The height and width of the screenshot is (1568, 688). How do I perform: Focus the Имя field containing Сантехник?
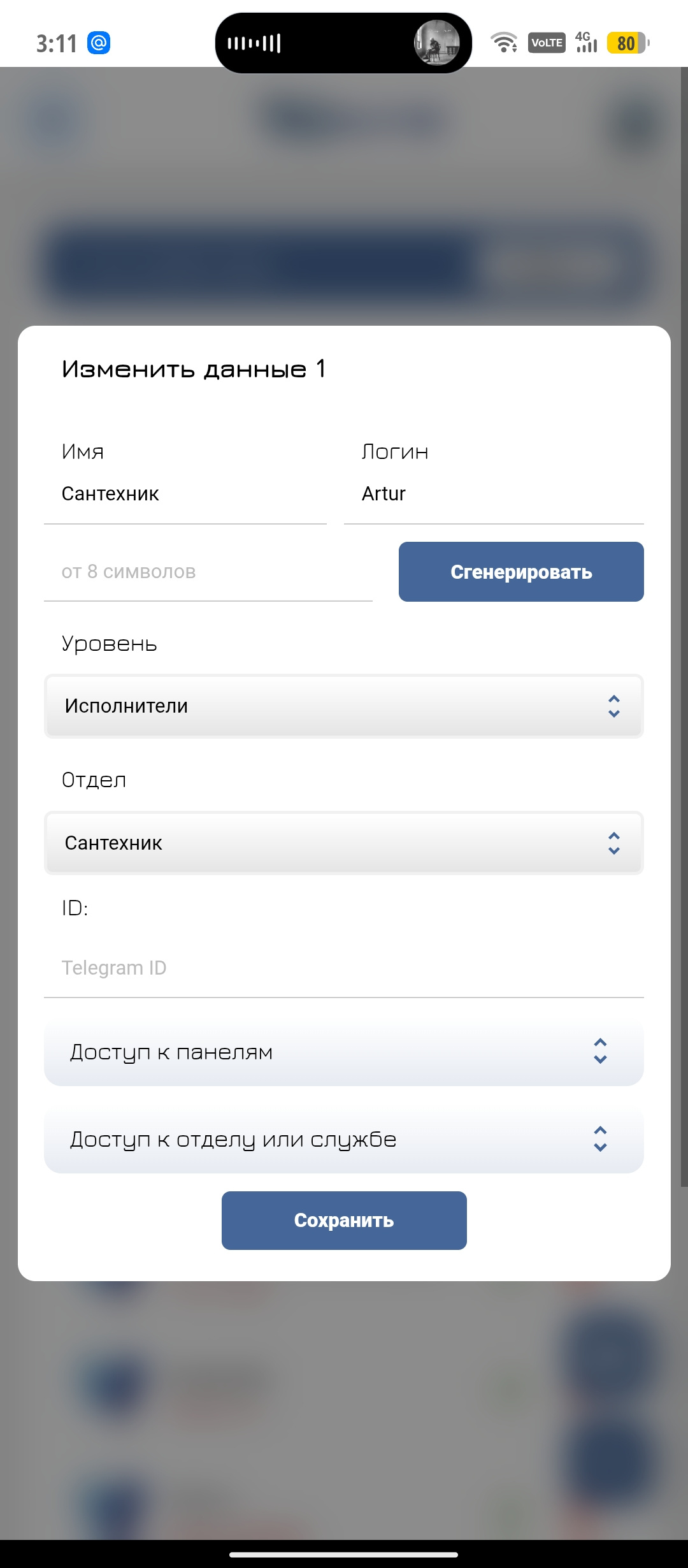[185, 494]
